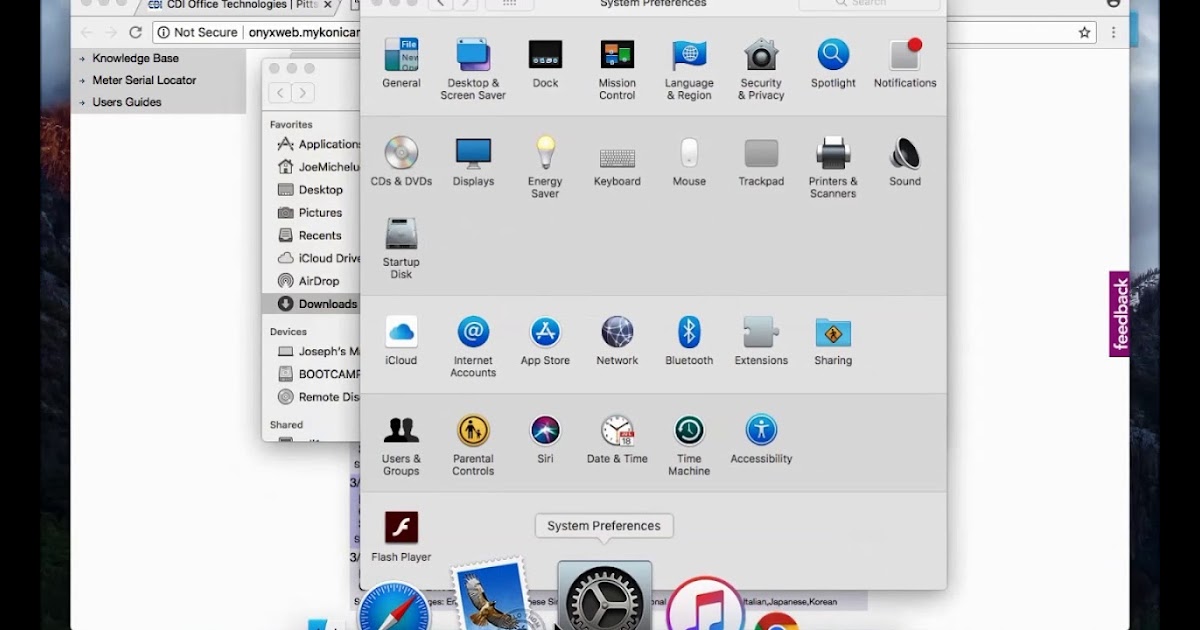
Task: Open Parental Controls preferences
Action: point(473,445)
